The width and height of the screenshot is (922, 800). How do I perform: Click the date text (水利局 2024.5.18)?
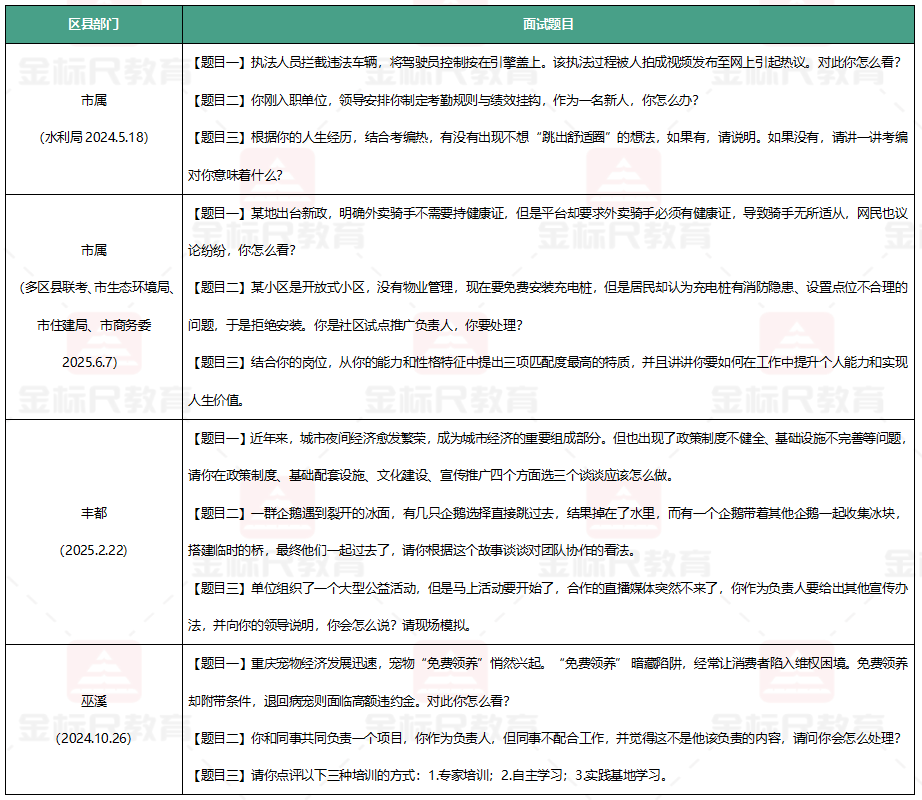point(93,138)
